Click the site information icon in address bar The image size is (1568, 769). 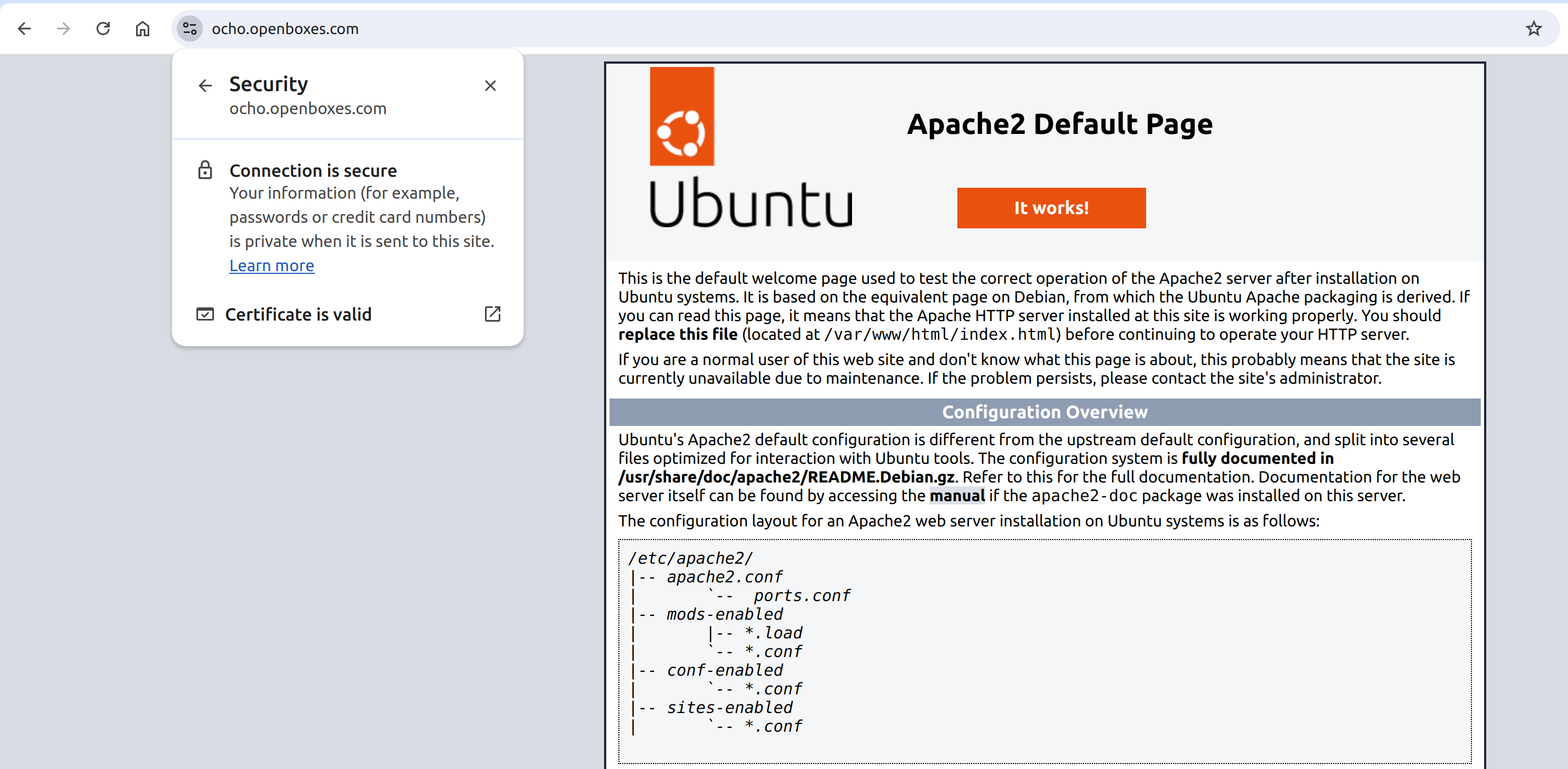[190, 29]
